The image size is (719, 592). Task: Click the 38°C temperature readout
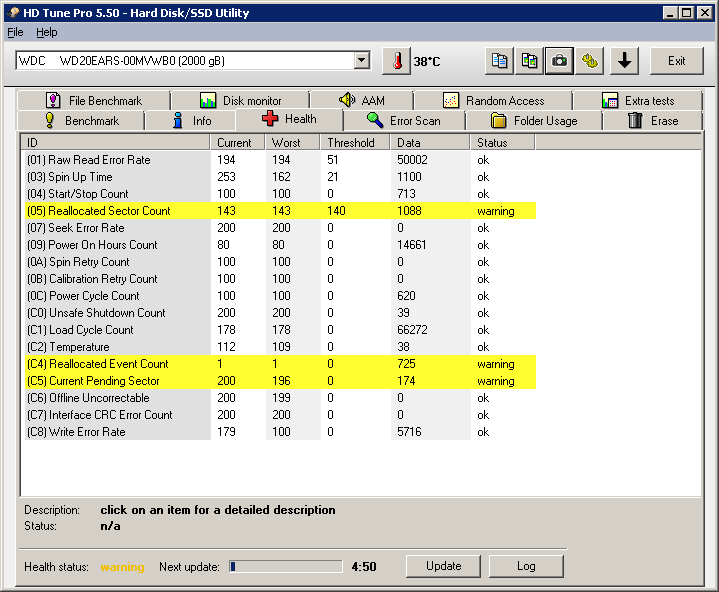[427, 61]
